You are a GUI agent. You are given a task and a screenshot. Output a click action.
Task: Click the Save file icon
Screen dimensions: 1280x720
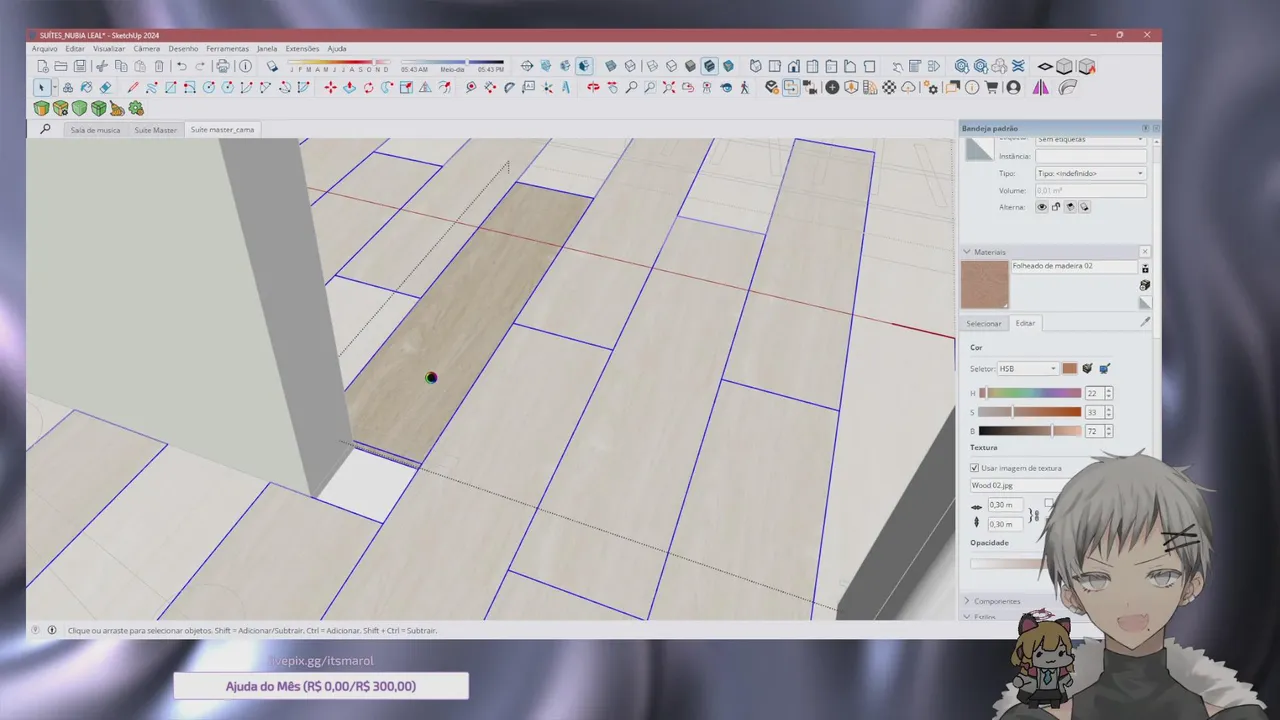pos(79,66)
